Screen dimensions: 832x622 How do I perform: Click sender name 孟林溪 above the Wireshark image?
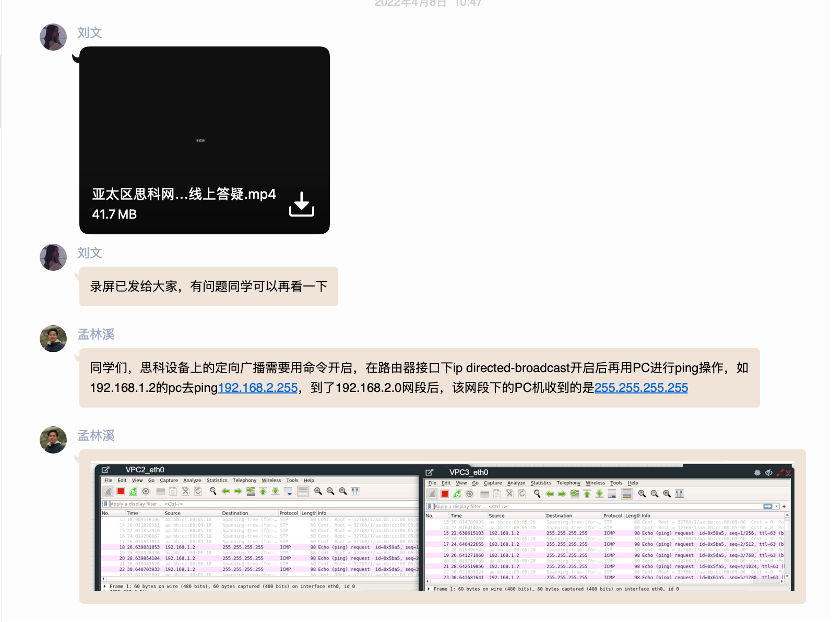(x=96, y=435)
